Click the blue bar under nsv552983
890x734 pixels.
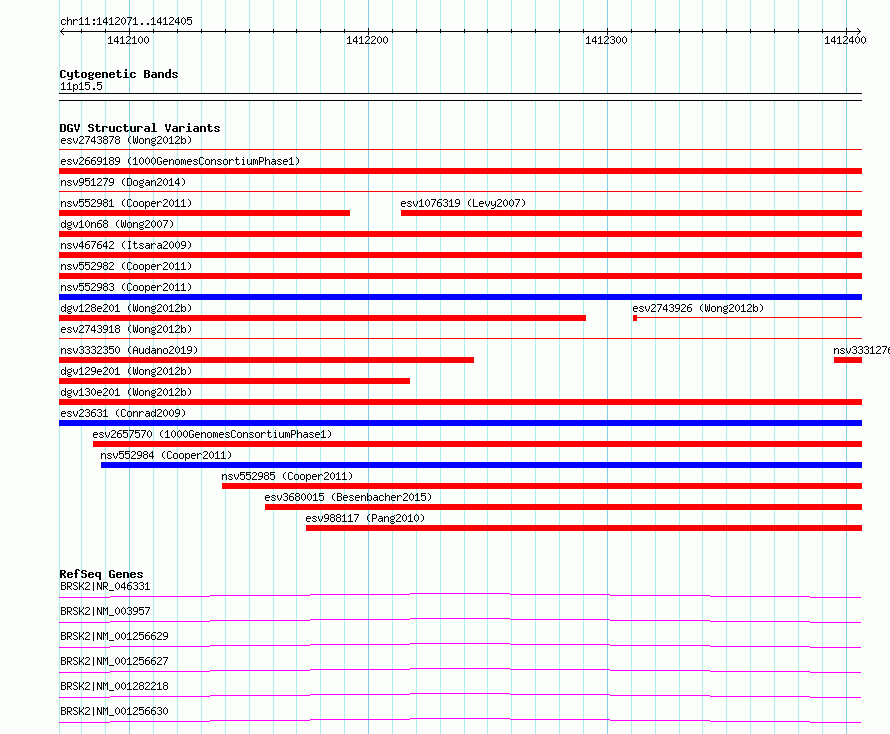point(460,297)
